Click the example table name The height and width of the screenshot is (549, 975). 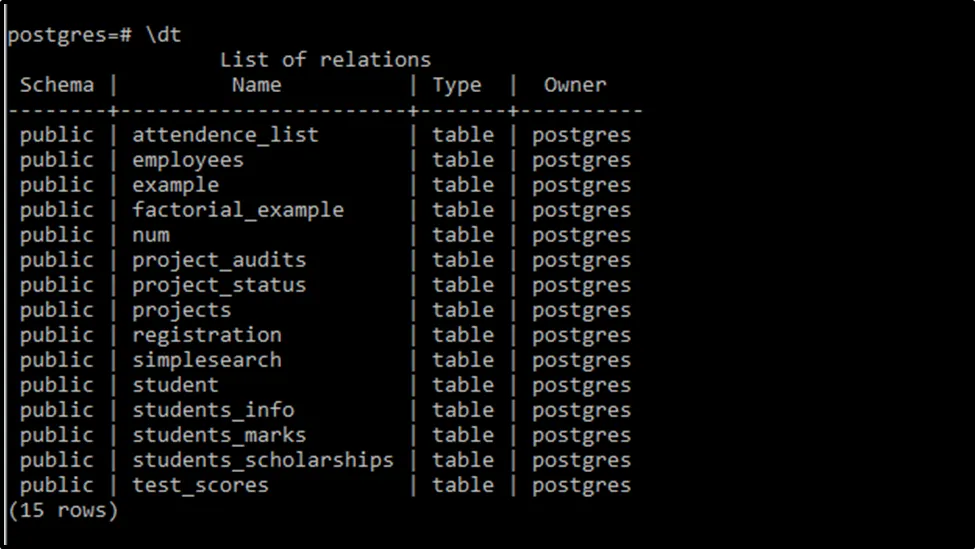(x=175, y=185)
